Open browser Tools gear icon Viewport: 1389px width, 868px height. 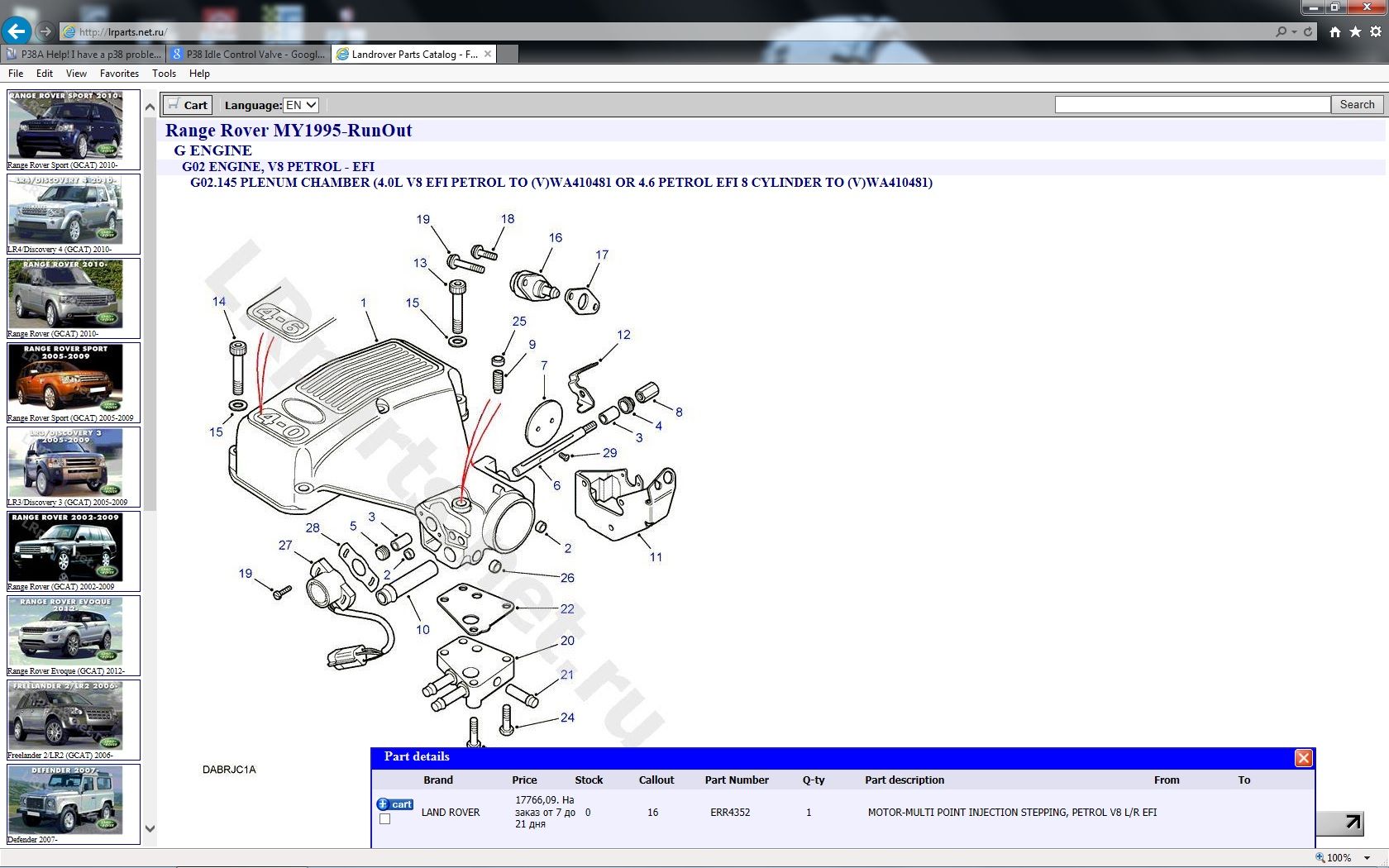(1376, 31)
